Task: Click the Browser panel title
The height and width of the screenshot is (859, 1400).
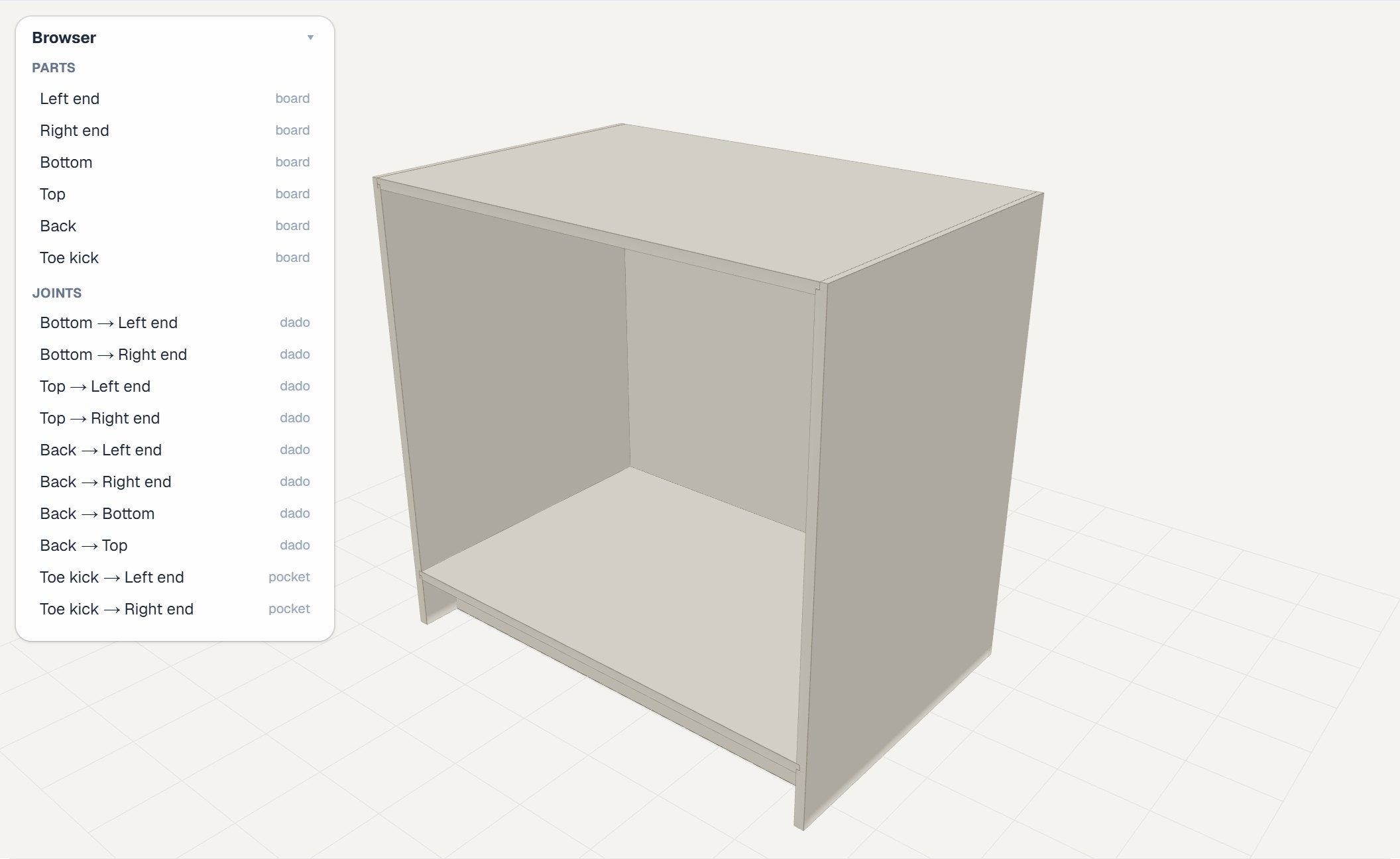Action: click(64, 38)
